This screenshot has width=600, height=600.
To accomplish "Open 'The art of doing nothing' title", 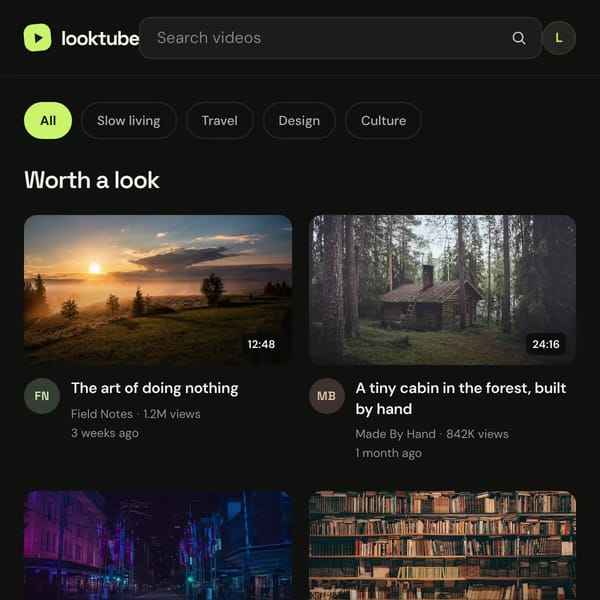I will (155, 388).
